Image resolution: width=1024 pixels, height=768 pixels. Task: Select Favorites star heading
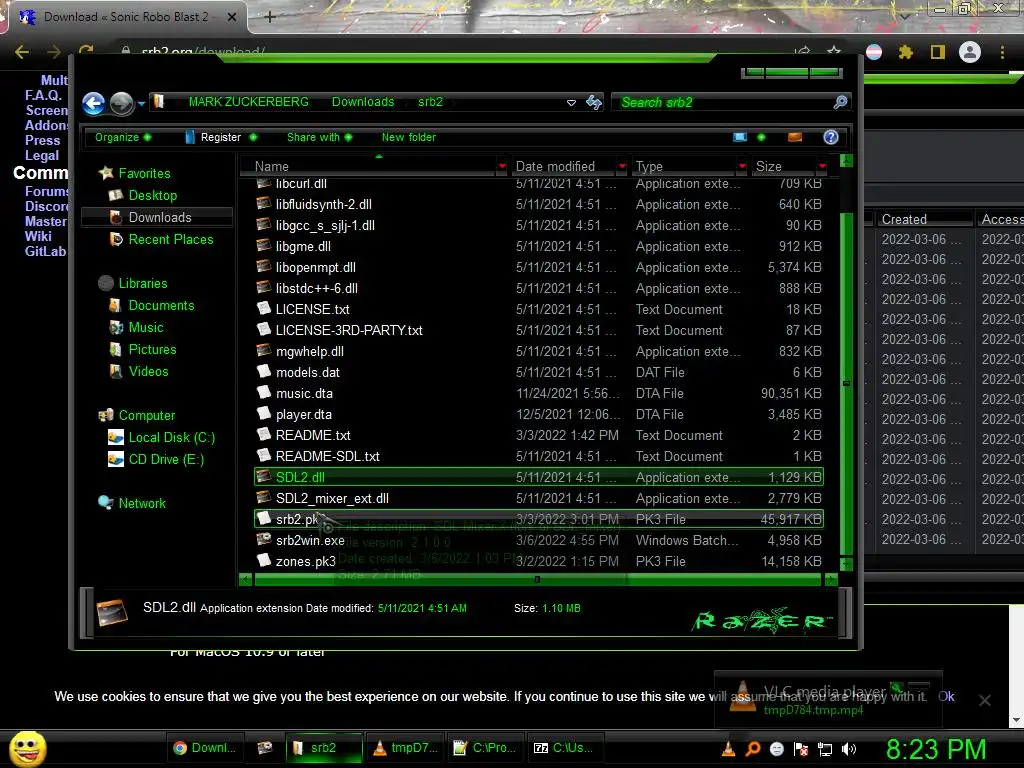pyautogui.click(x=135, y=173)
